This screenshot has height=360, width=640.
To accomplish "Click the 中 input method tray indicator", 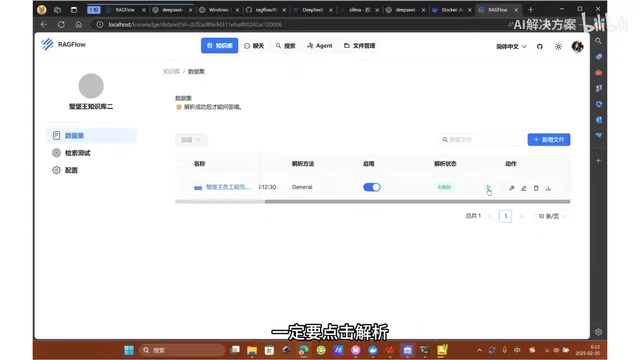I will [517, 350].
